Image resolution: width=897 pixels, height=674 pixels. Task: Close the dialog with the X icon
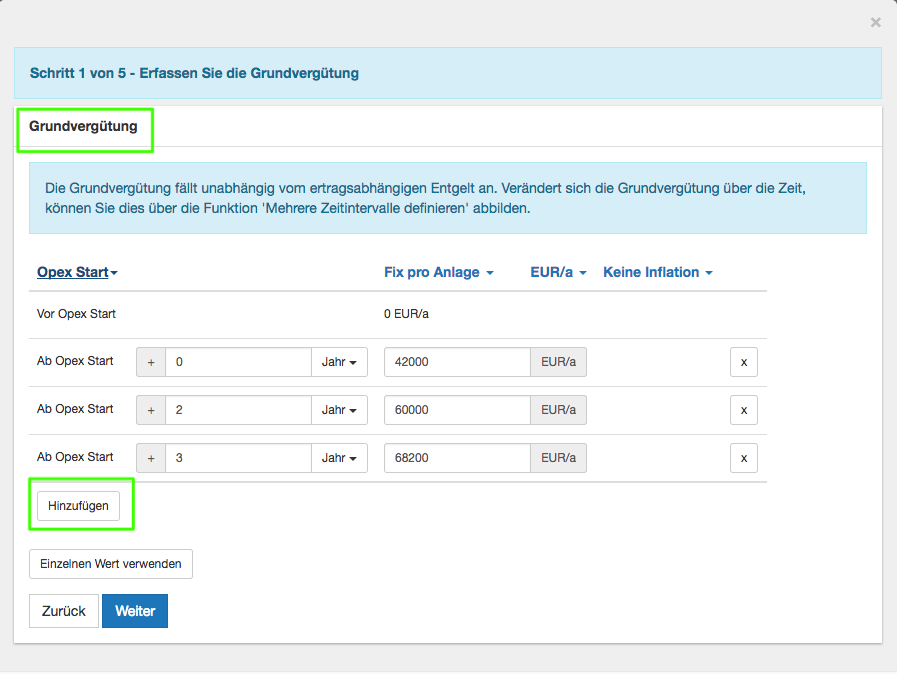pos(875,22)
